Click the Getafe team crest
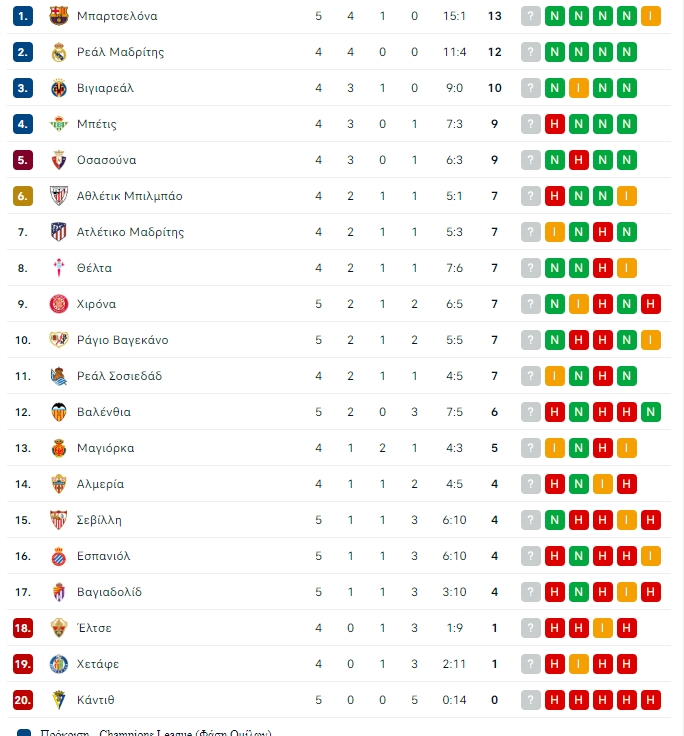Image resolution: width=684 pixels, height=736 pixels. click(x=59, y=664)
